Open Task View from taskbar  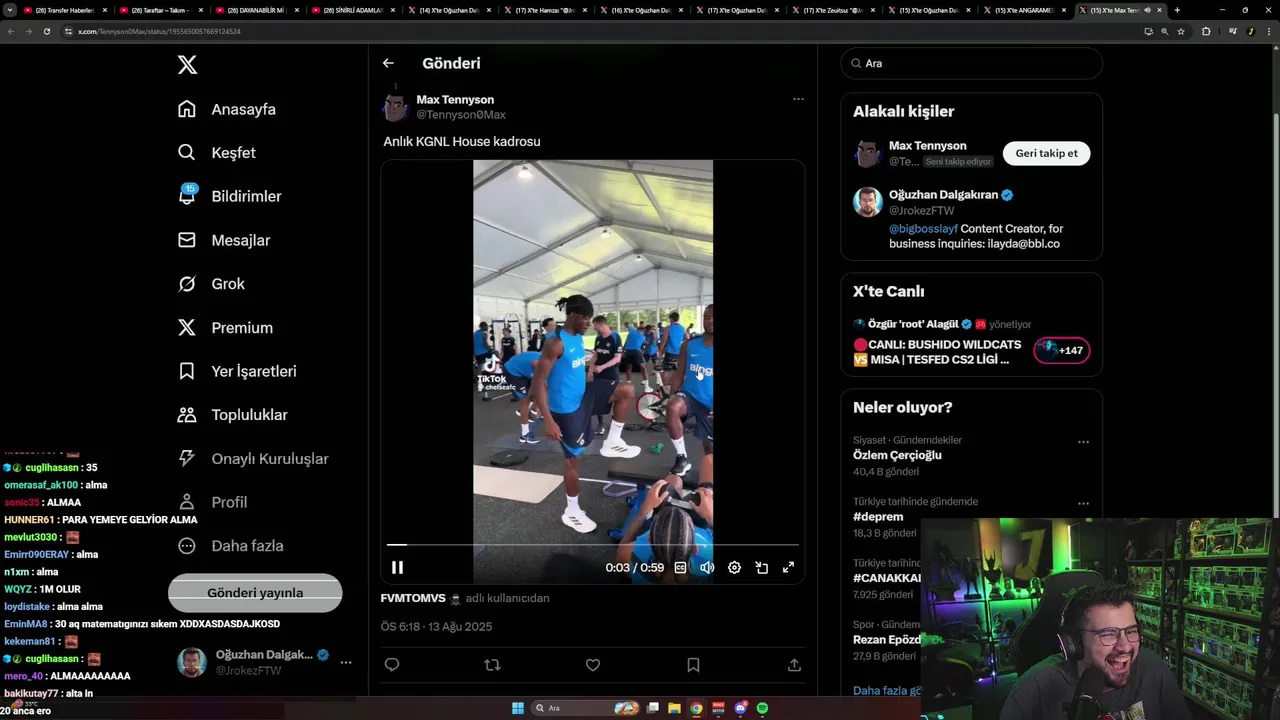(653, 708)
